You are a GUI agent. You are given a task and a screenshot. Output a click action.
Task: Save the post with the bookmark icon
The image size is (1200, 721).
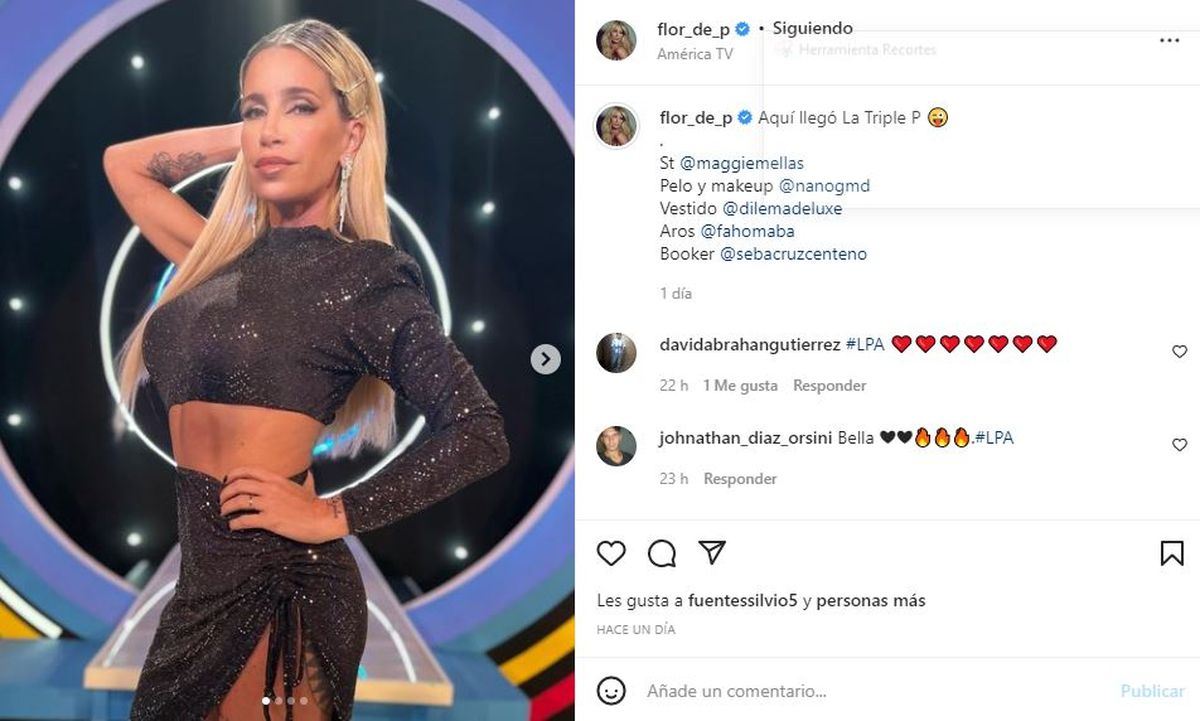(1172, 553)
